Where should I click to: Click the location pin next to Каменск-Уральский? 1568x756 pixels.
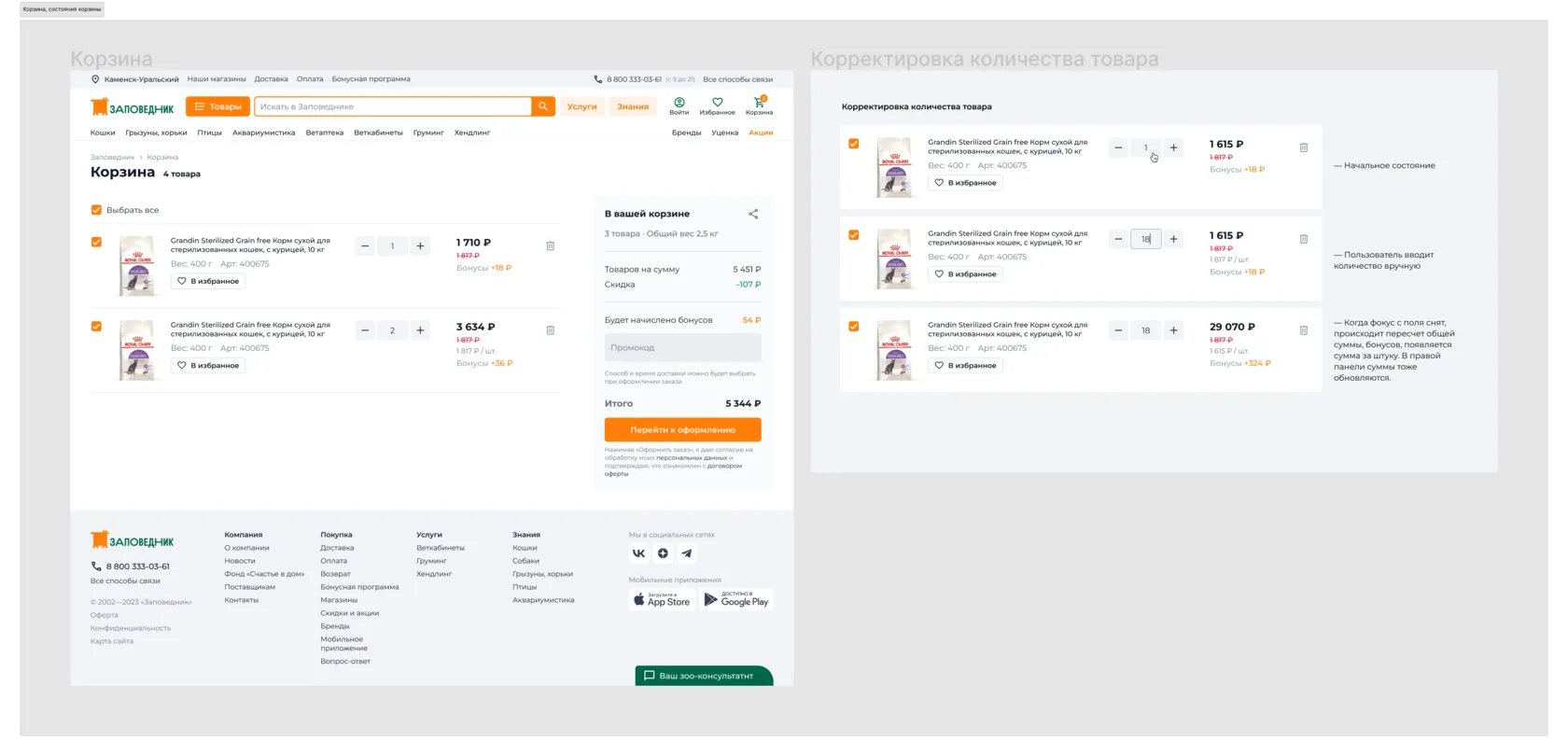[95, 79]
